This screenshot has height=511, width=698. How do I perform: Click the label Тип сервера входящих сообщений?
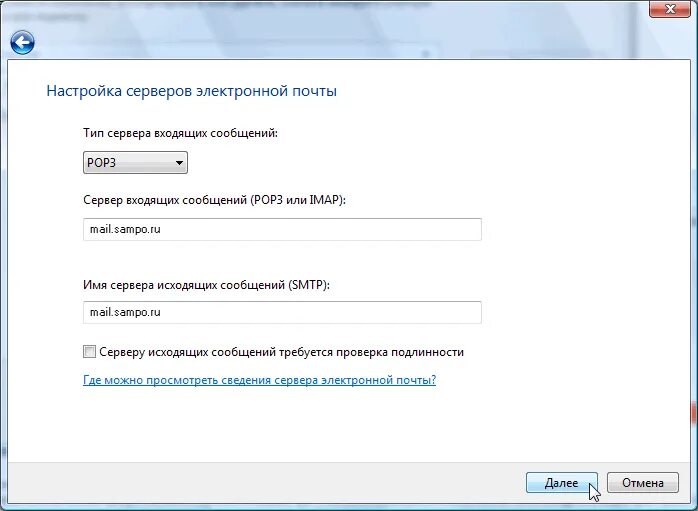coord(180,133)
